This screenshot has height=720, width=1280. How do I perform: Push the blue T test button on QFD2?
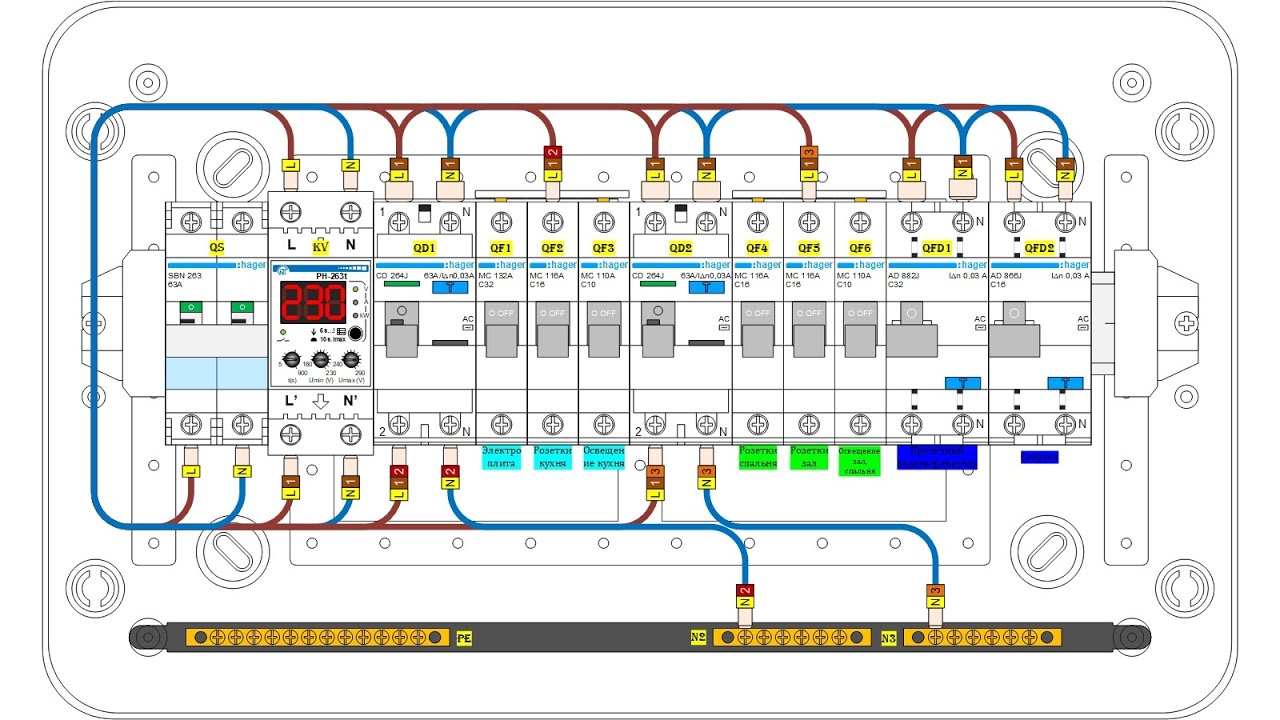tap(1065, 383)
